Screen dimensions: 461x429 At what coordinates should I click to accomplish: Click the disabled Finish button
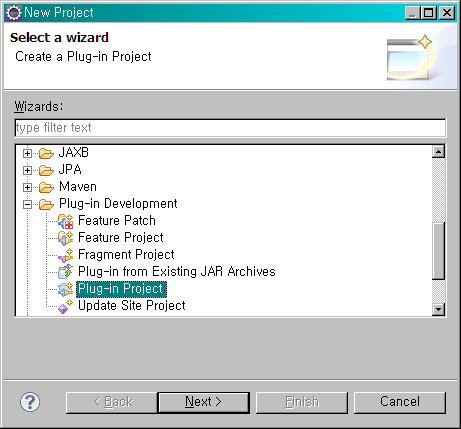point(302,402)
